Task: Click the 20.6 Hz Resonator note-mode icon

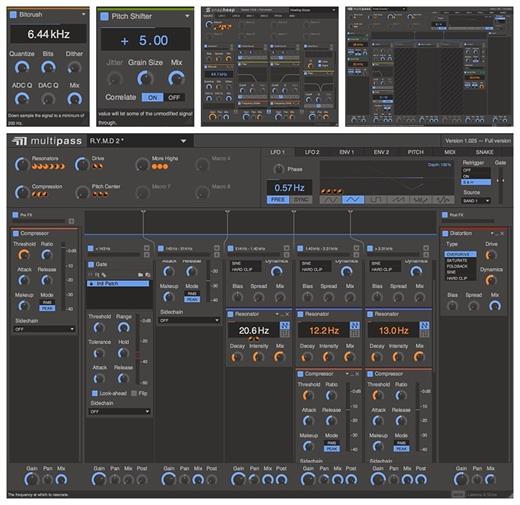Action: pyautogui.click(x=284, y=325)
